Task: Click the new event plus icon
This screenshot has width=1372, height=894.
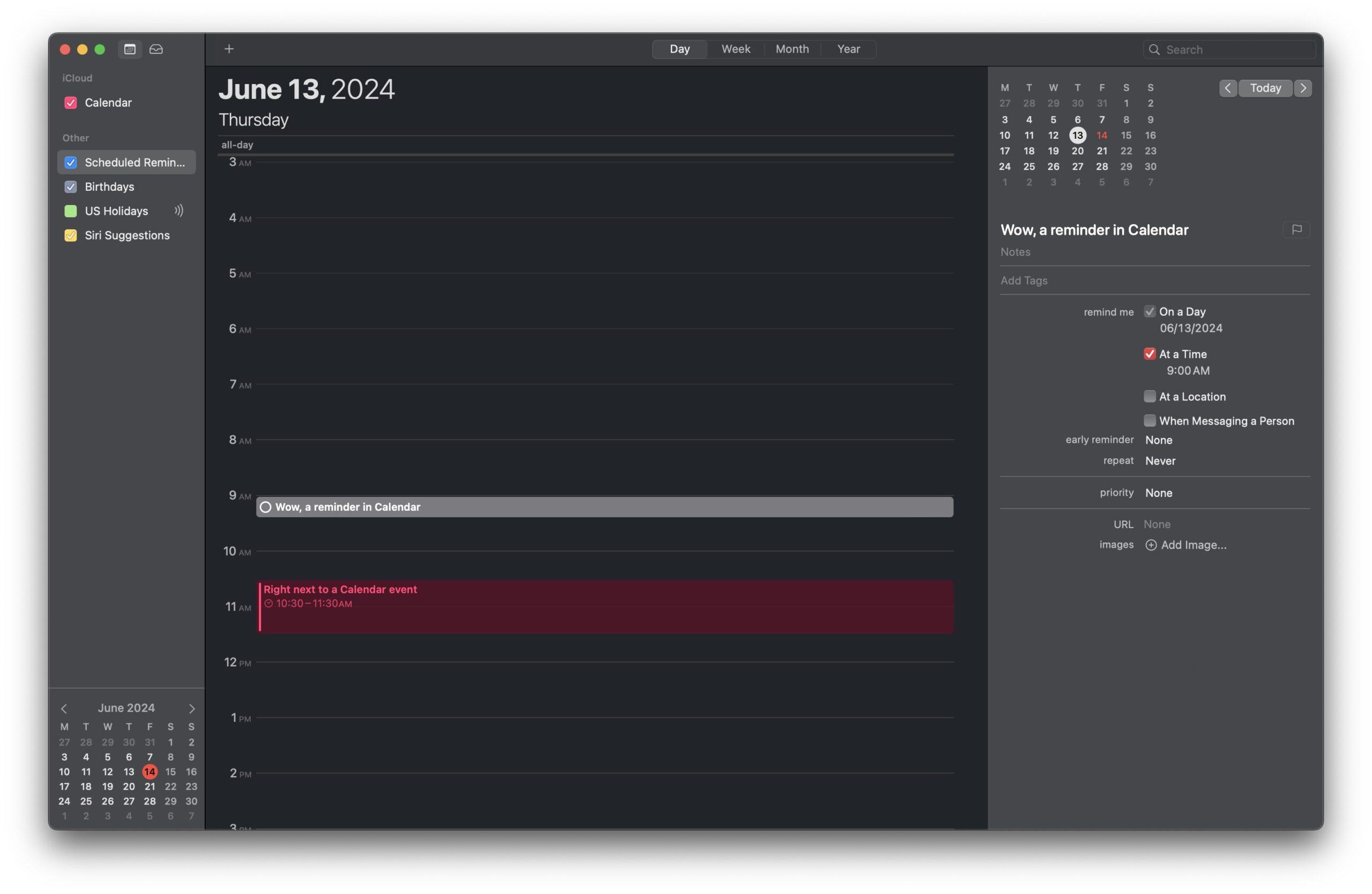Action: (229, 48)
